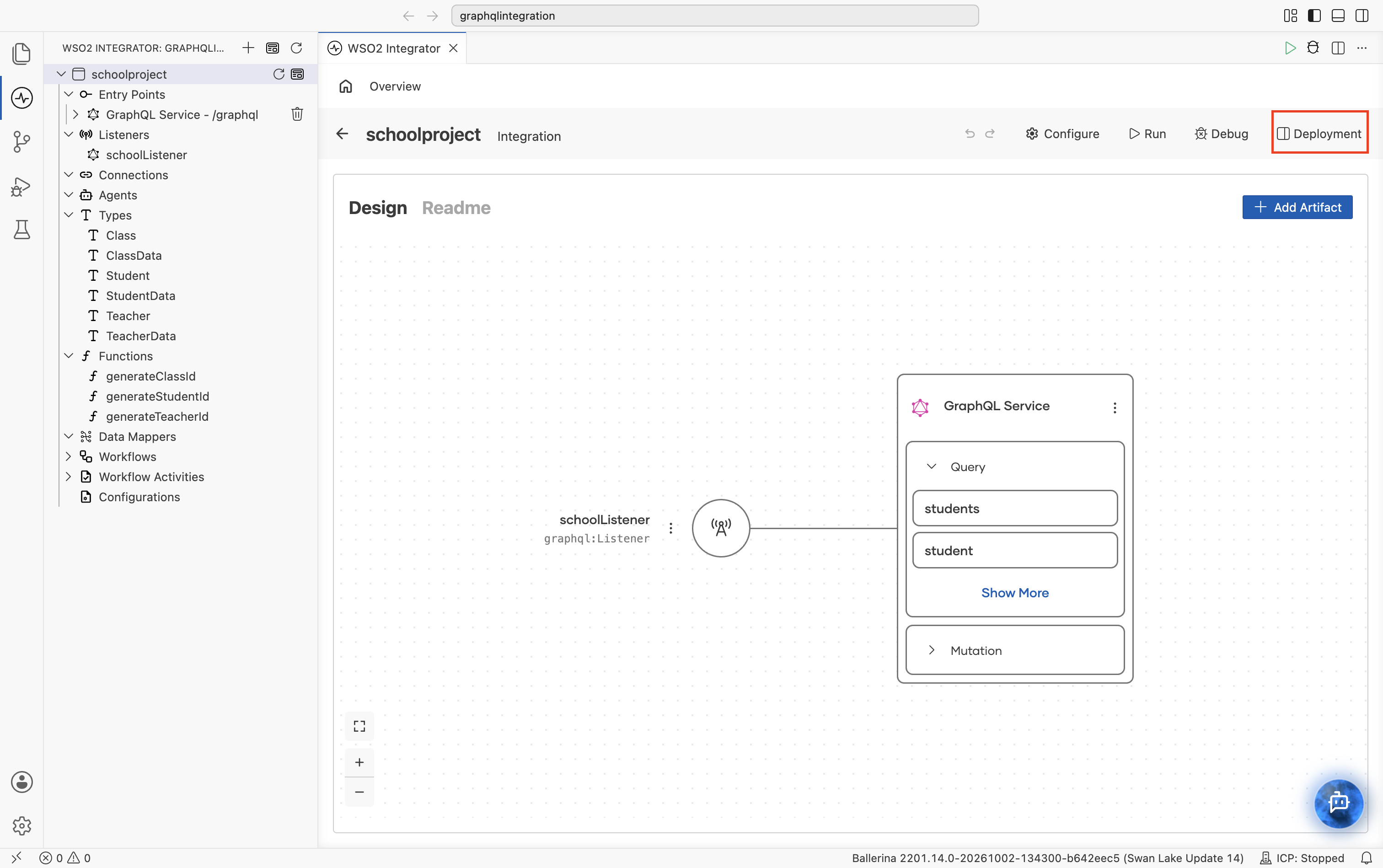The height and width of the screenshot is (868, 1383).
Task: Open the Accounts icon in activity bar
Action: pyautogui.click(x=22, y=782)
